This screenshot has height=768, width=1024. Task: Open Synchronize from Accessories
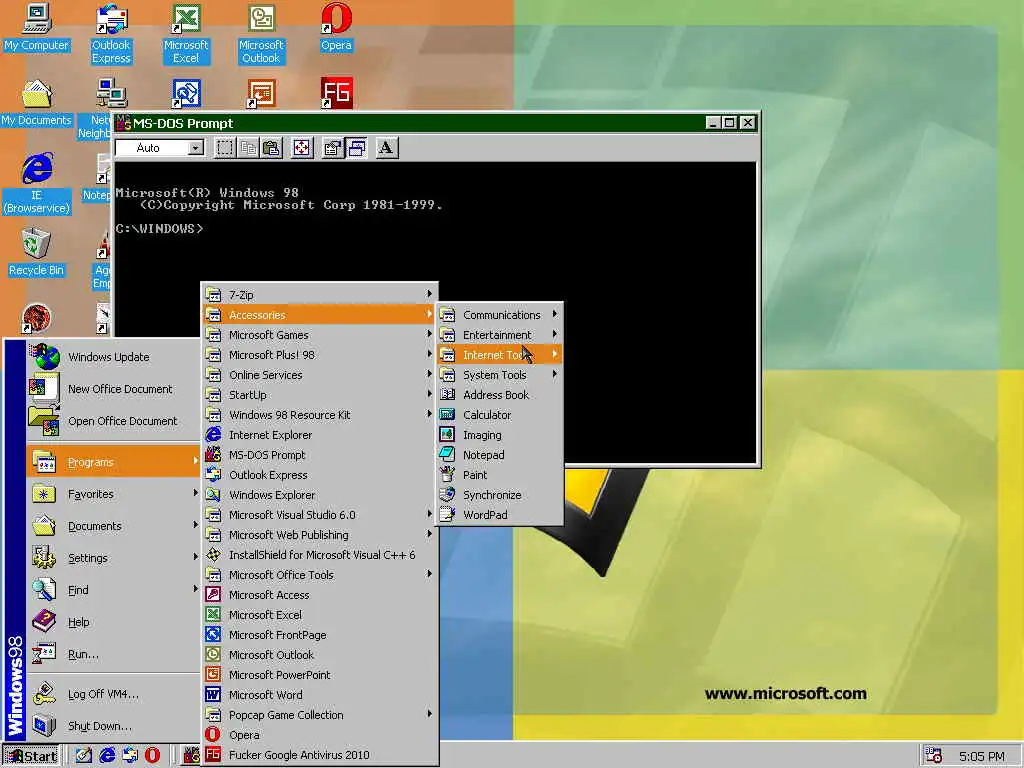pyautogui.click(x=500, y=494)
